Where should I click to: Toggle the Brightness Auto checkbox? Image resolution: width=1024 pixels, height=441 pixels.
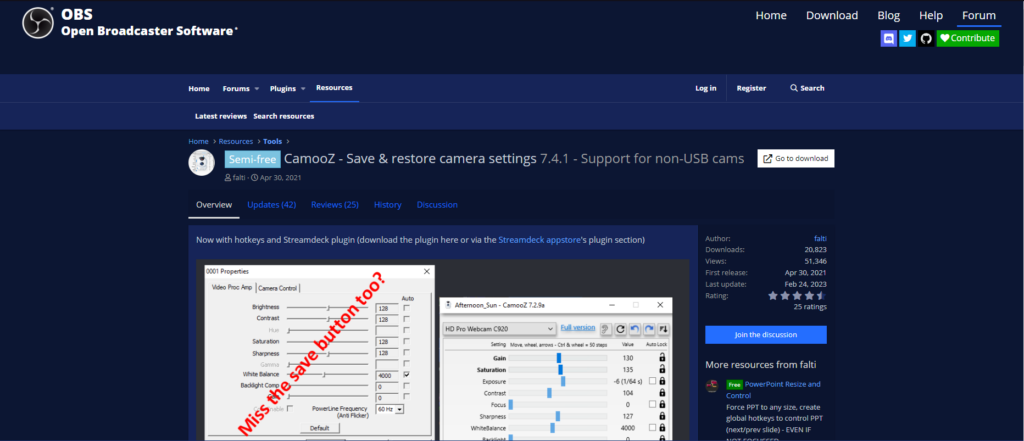(x=406, y=308)
